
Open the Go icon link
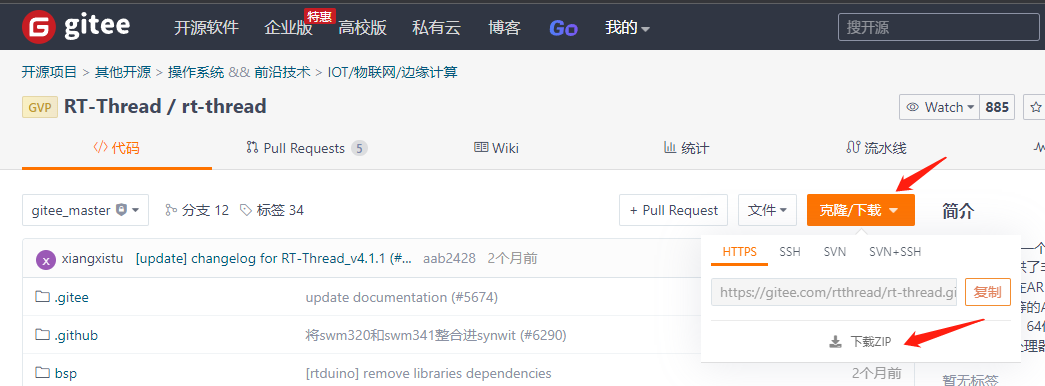(x=563, y=28)
